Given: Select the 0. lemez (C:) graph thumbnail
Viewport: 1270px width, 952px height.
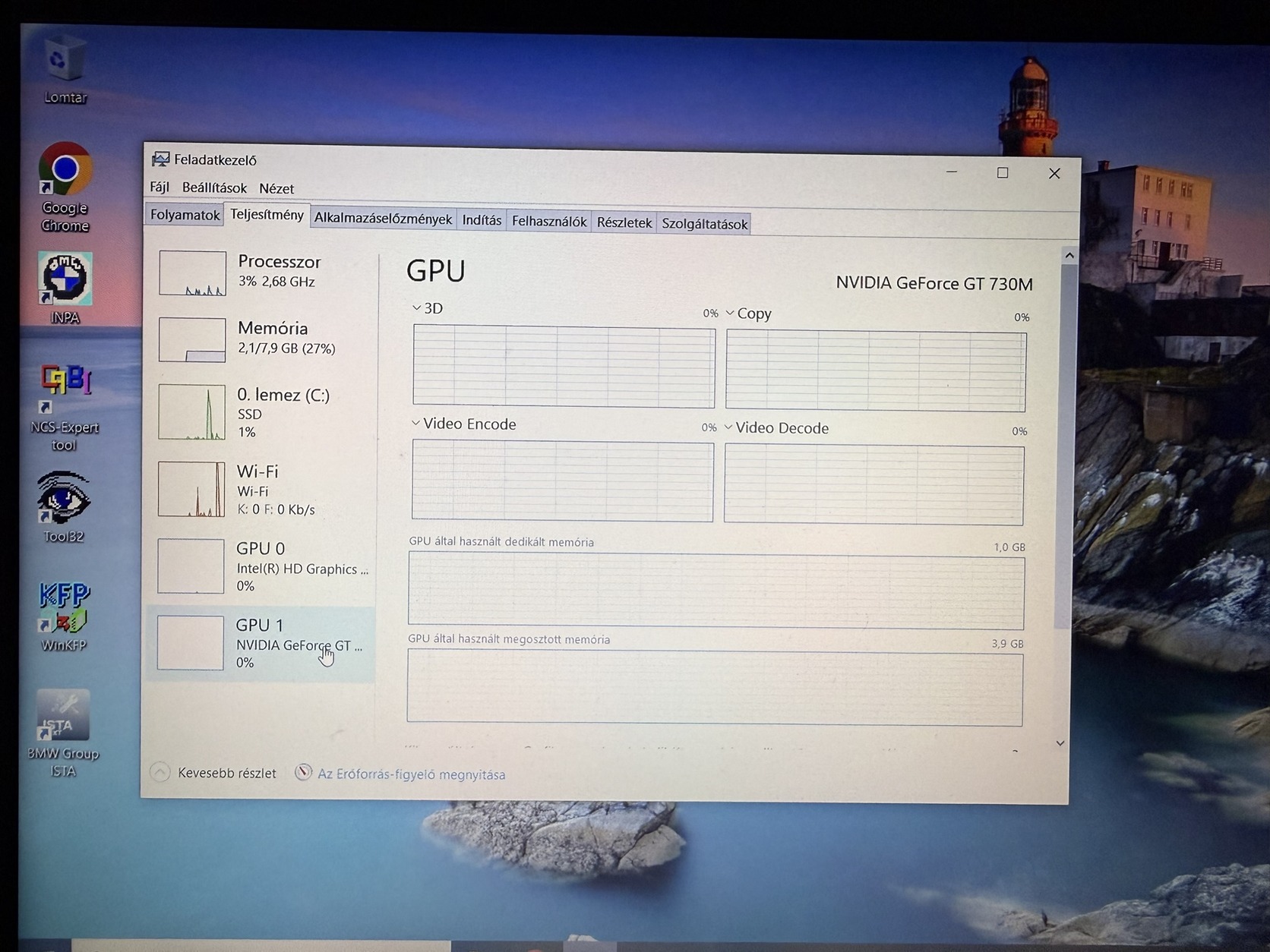Looking at the screenshot, I should click(191, 411).
